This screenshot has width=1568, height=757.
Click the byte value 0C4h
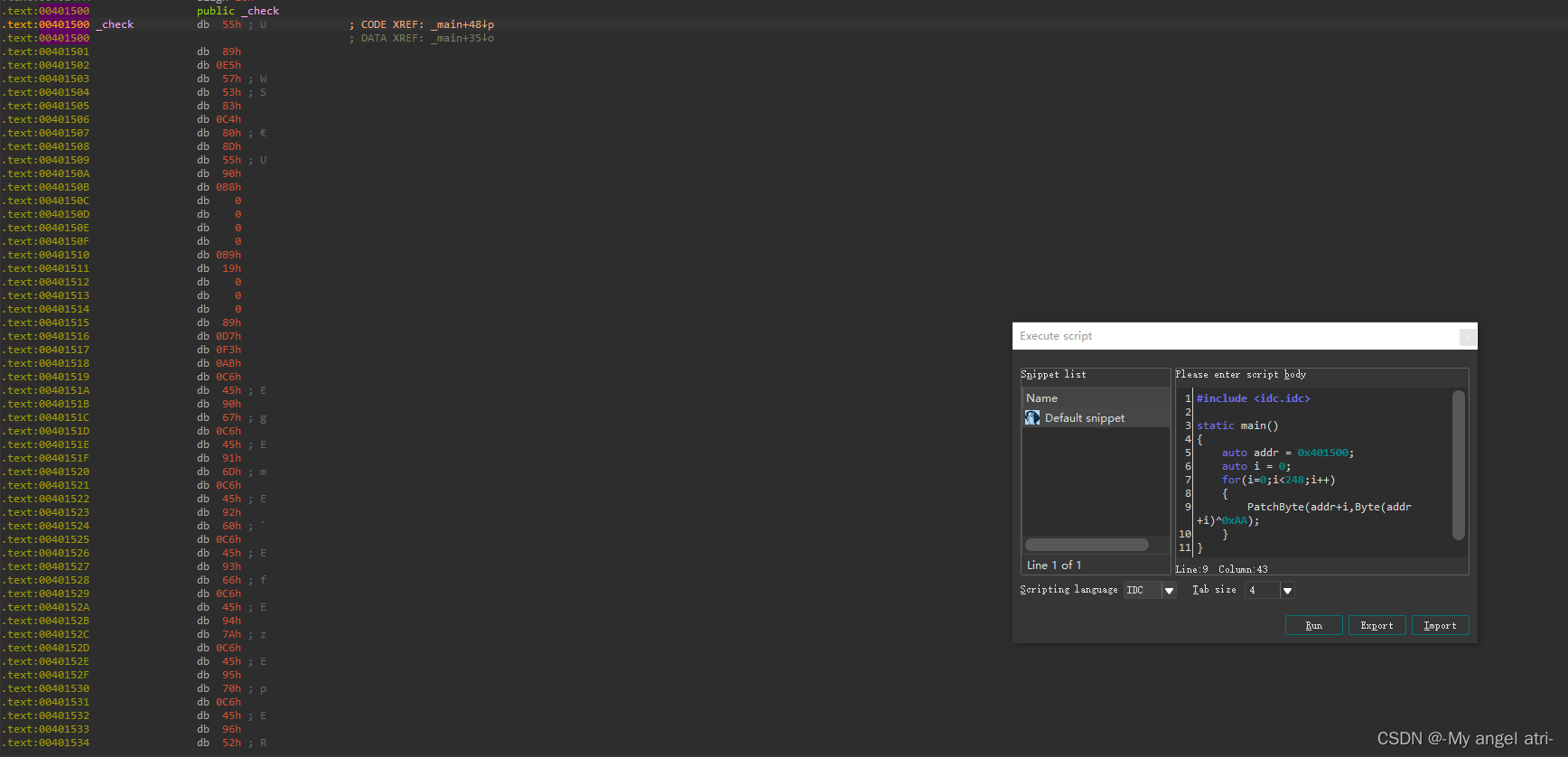pos(229,119)
